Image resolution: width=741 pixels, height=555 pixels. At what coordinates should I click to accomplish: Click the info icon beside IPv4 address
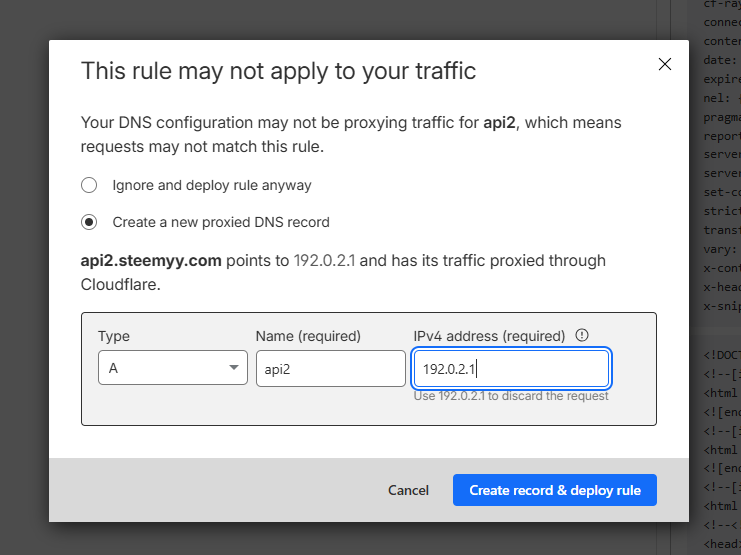point(582,336)
